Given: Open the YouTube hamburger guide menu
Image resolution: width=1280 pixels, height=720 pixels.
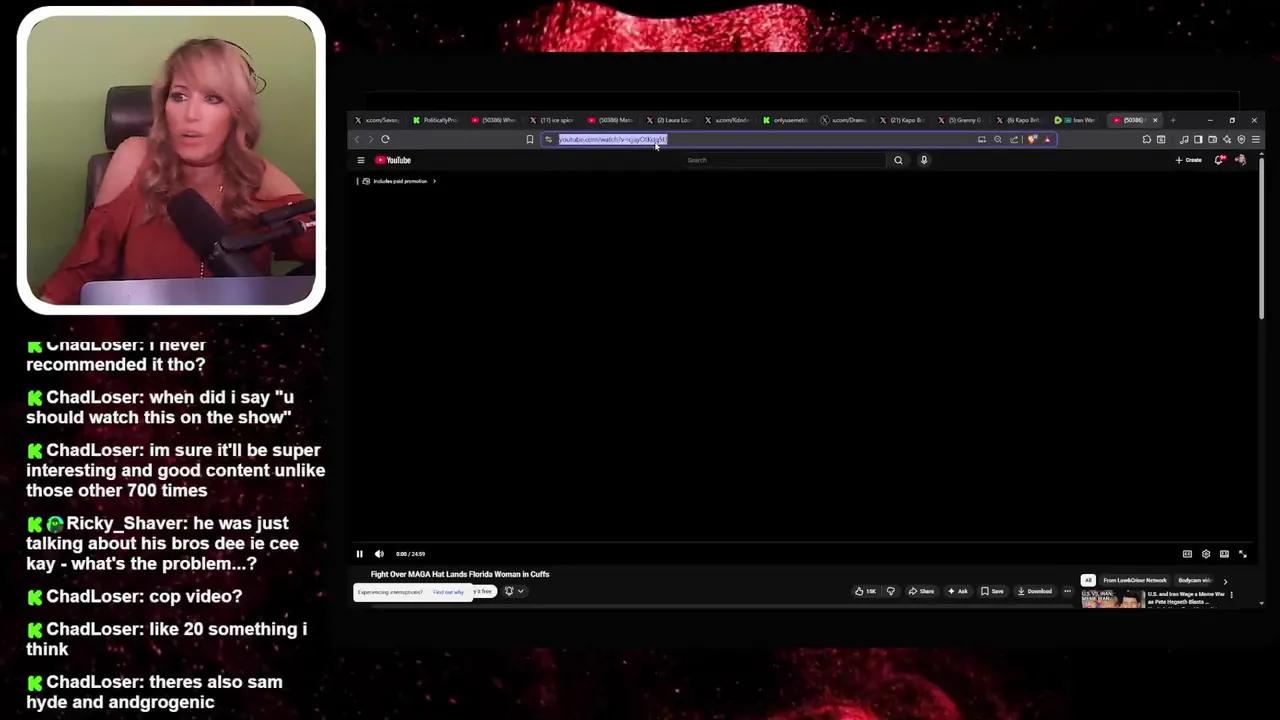Looking at the screenshot, I should [x=361, y=160].
